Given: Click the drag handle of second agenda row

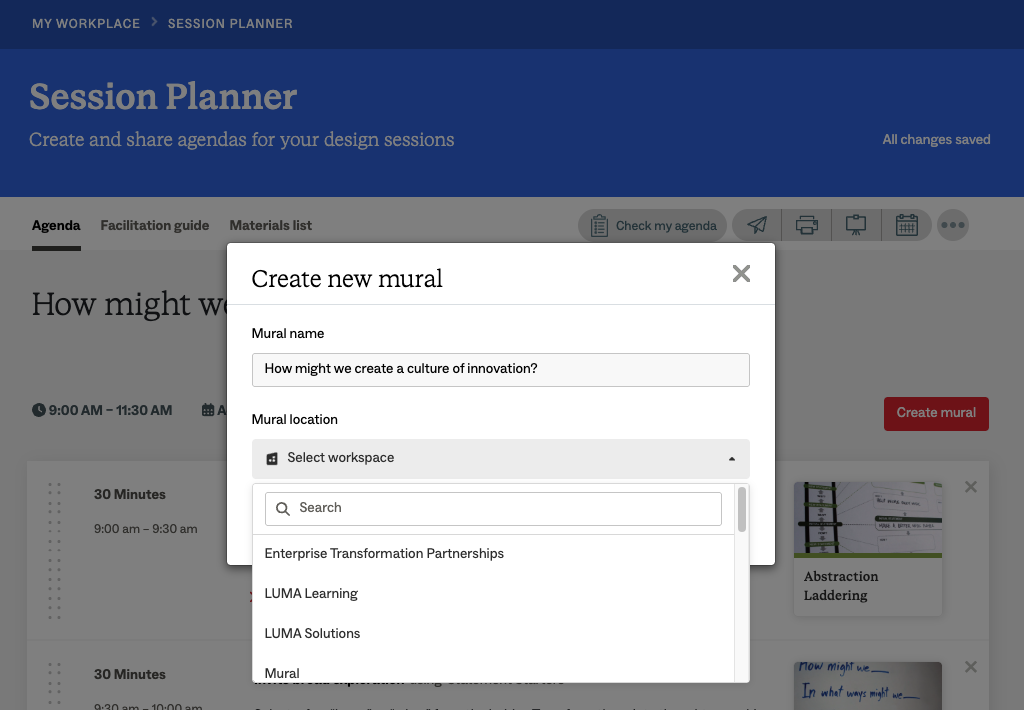Looking at the screenshot, I should [54, 685].
